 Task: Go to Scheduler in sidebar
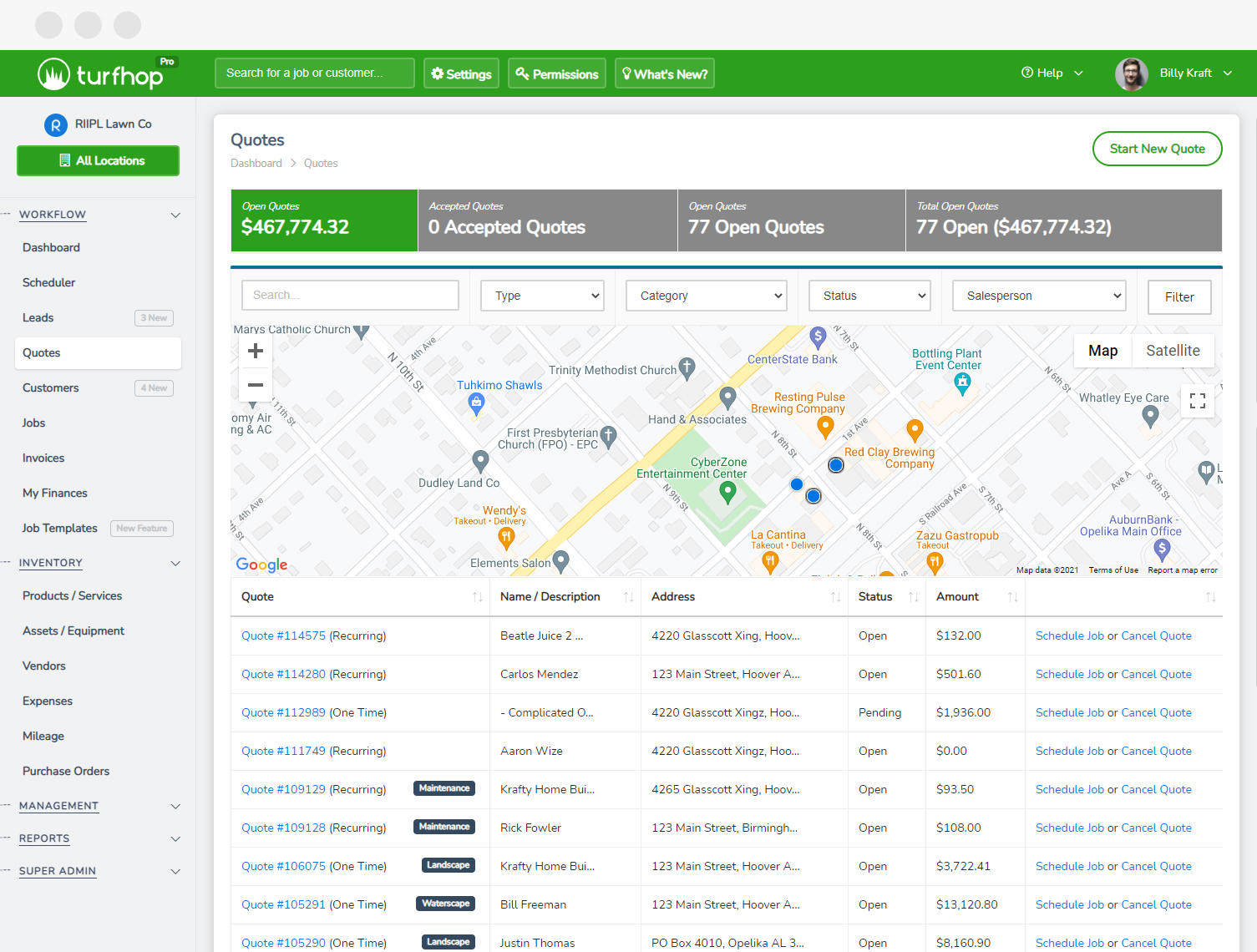pyautogui.click(x=48, y=283)
